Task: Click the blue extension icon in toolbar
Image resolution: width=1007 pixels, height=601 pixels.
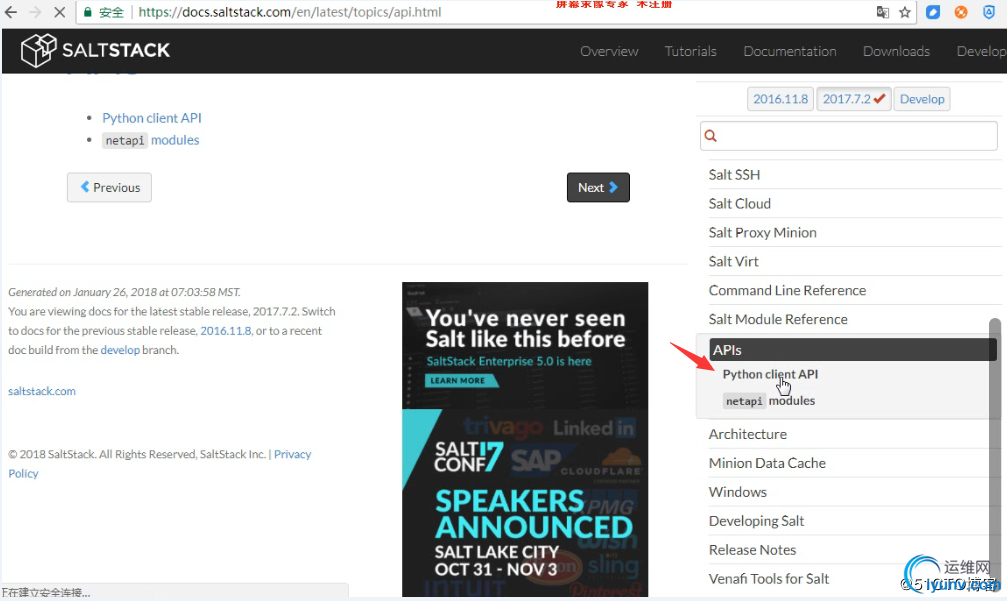Action: click(x=933, y=12)
